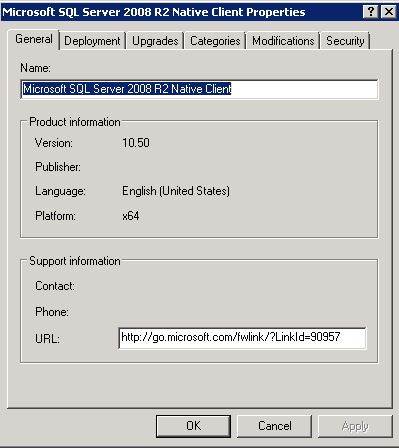The width and height of the screenshot is (399, 448).
Task: Cancel the properties dialog
Action: coord(274,426)
